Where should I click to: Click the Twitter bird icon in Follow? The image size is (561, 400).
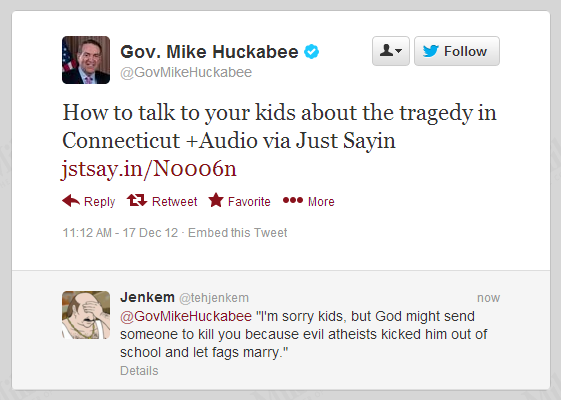[430, 51]
